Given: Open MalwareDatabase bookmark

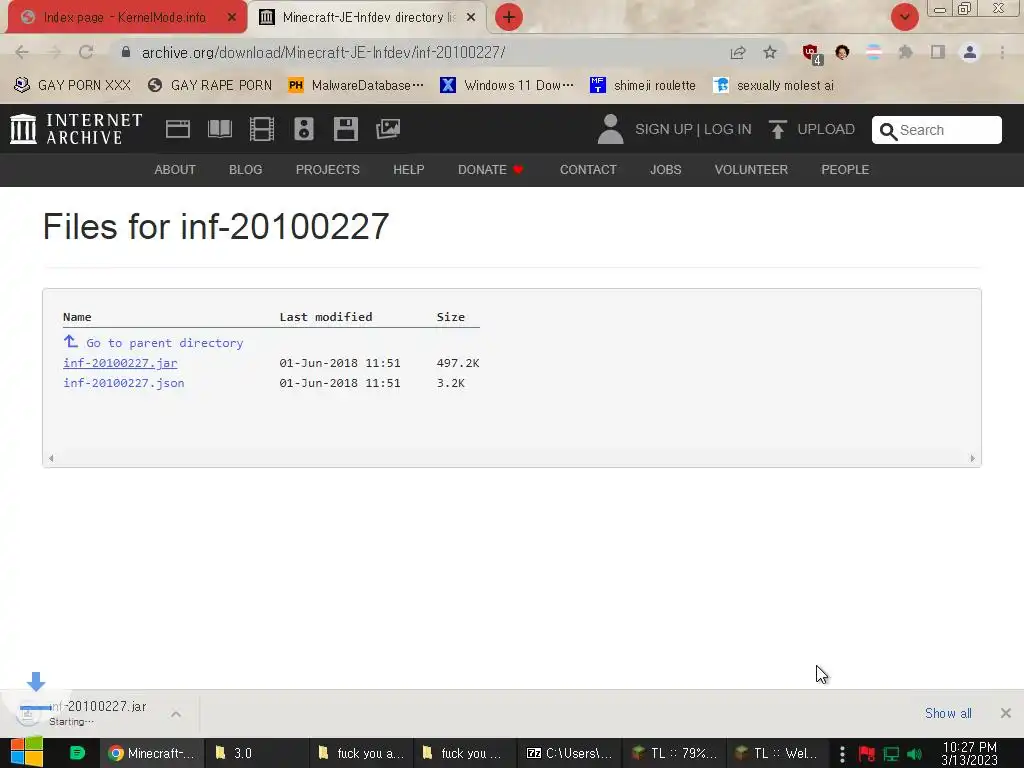Looking at the screenshot, I should 356,86.
